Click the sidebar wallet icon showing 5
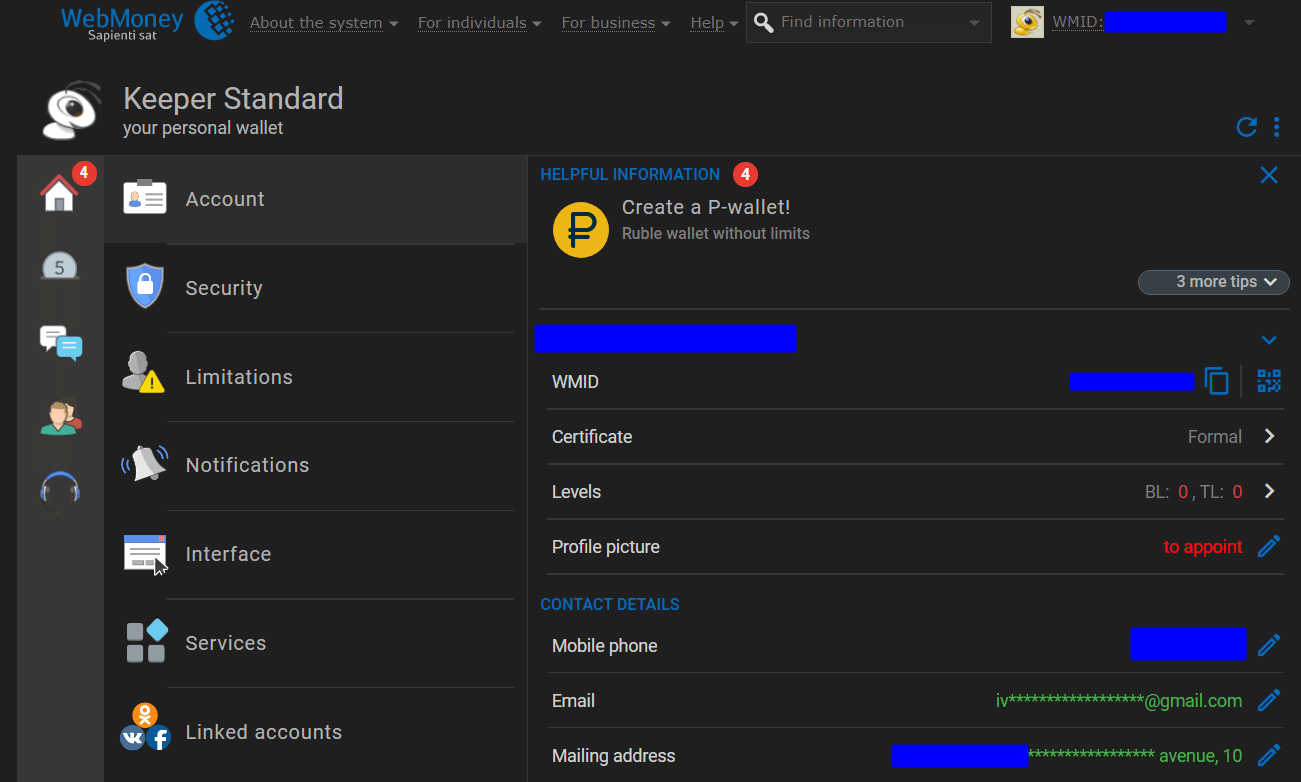Screen dimensions: 1301x782 coord(58,266)
